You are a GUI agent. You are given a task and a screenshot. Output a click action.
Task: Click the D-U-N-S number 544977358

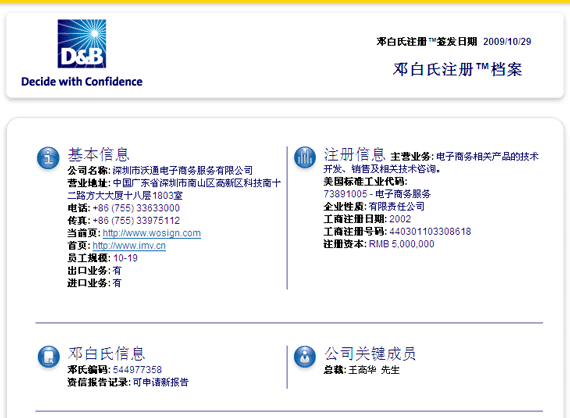click(x=137, y=370)
